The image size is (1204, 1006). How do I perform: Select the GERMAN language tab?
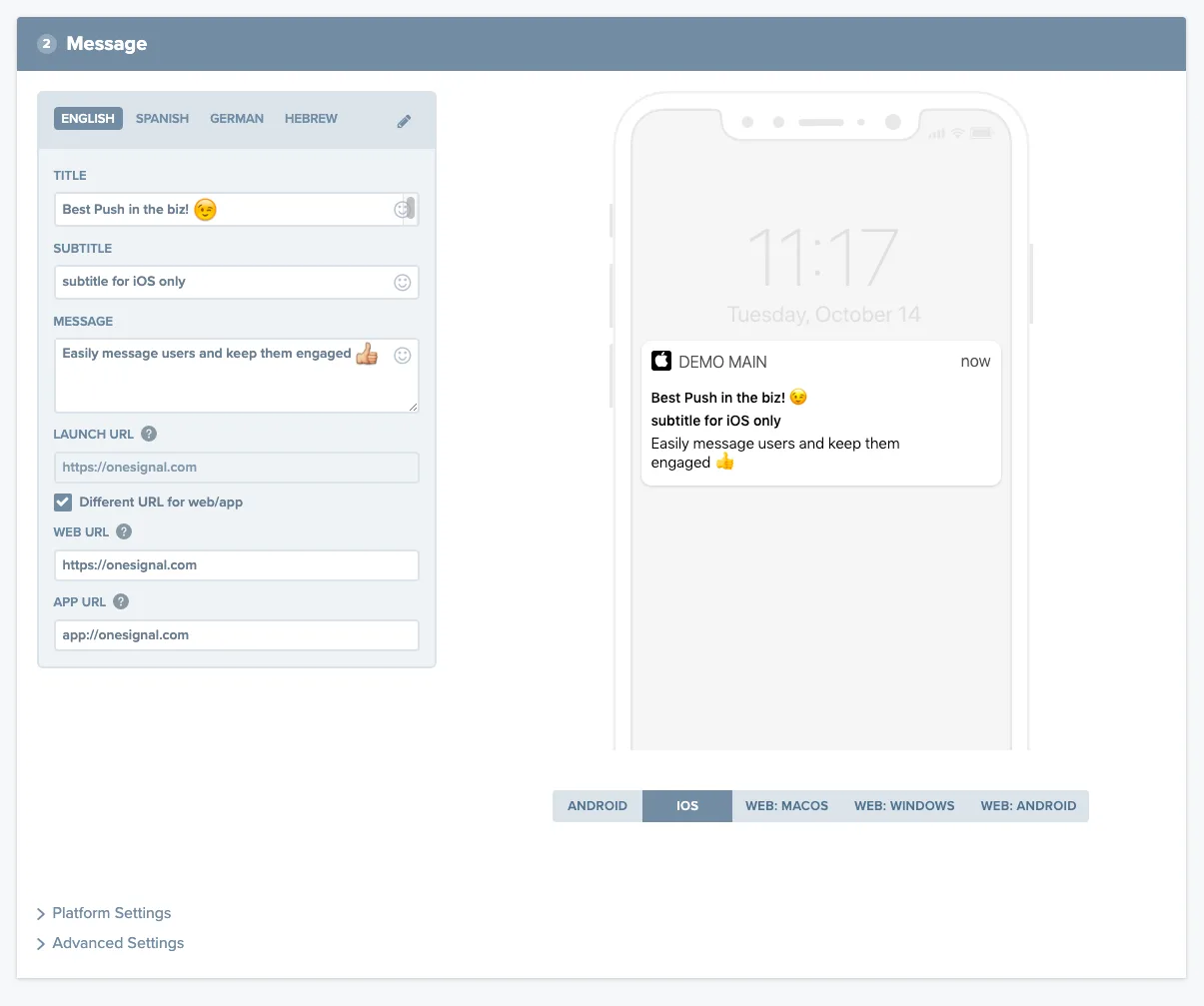pos(237,118)
